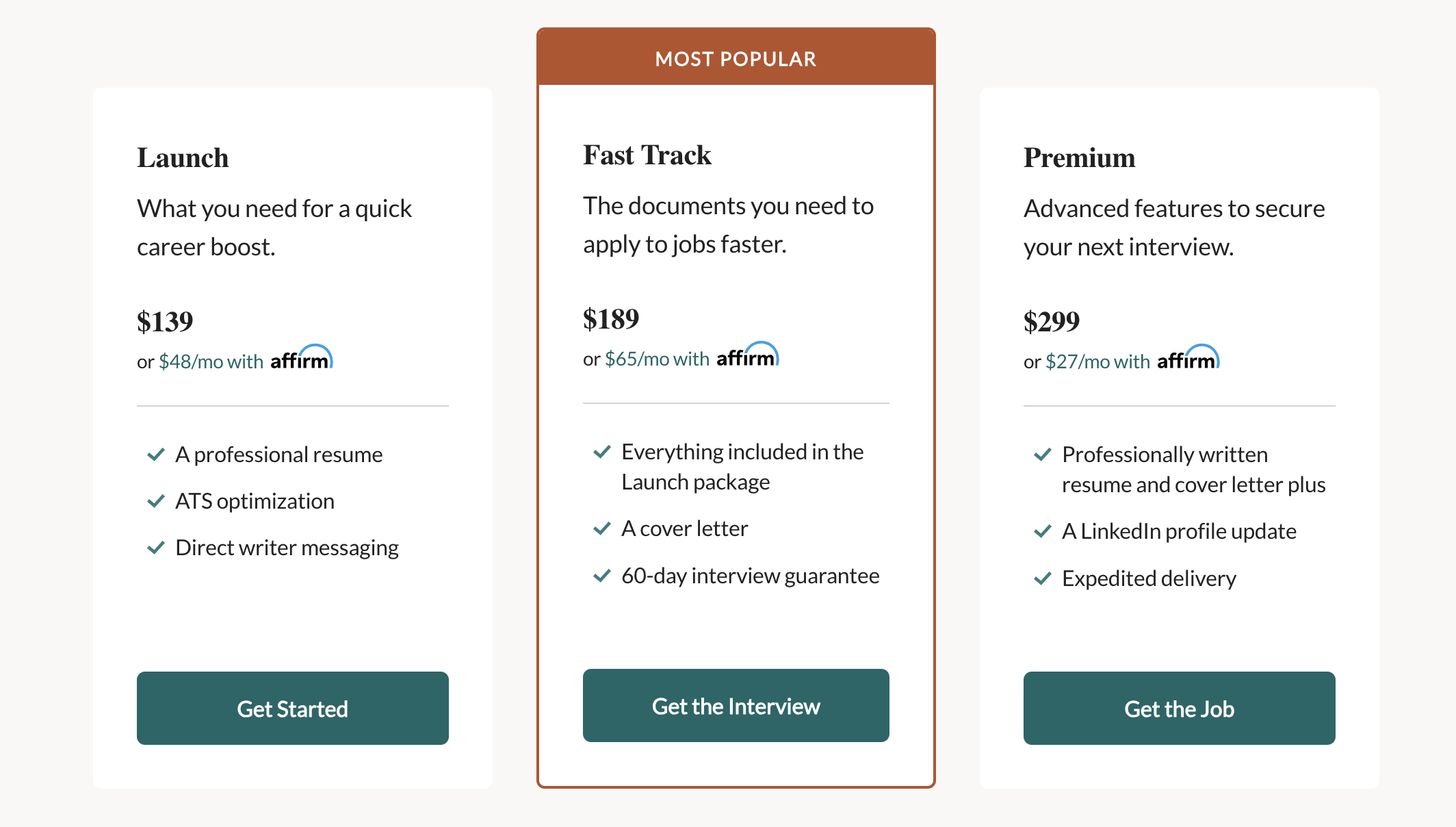Click the Get the Interview button
The image size is (1456, 827).
(736, 705)
